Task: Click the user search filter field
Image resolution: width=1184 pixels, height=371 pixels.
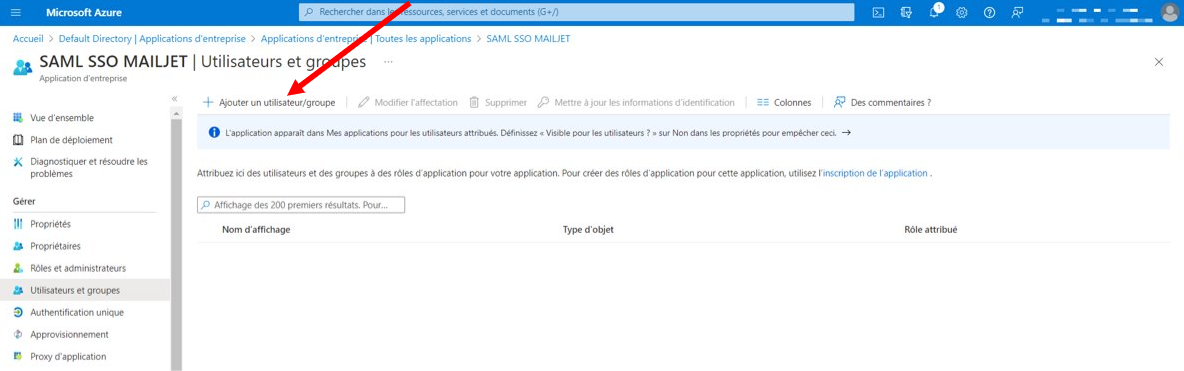Action: click(301, 205)
